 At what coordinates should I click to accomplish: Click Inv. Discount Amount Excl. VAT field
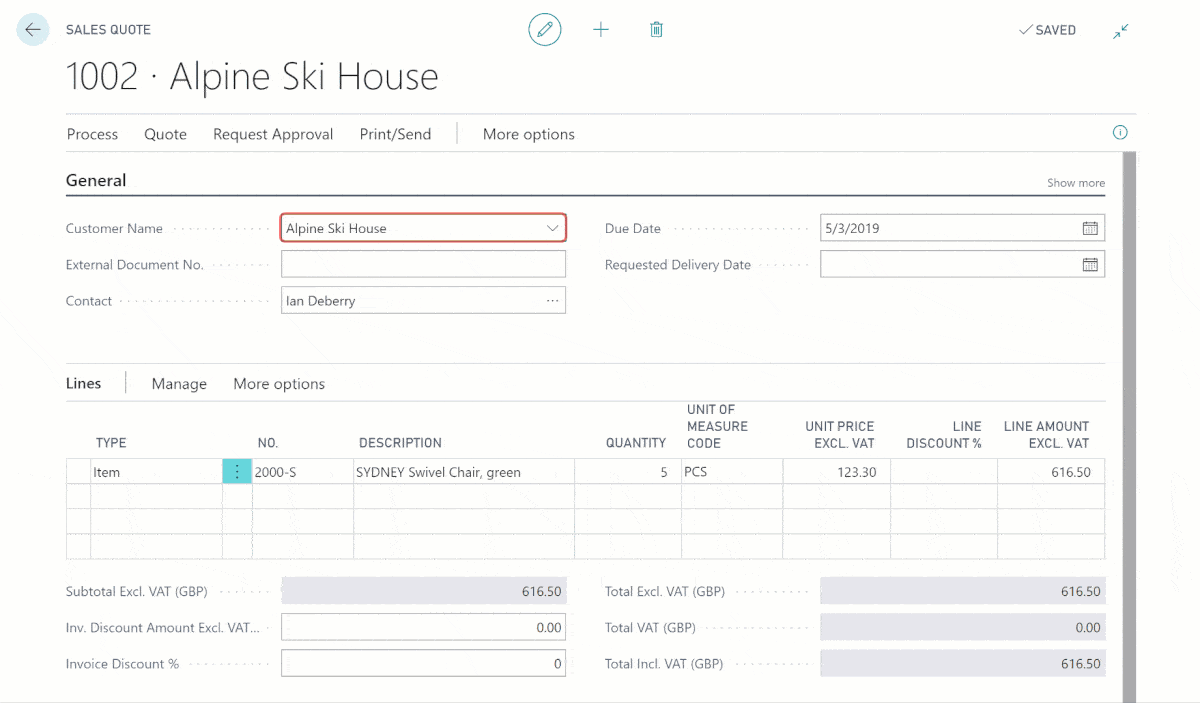click(423, 627)
